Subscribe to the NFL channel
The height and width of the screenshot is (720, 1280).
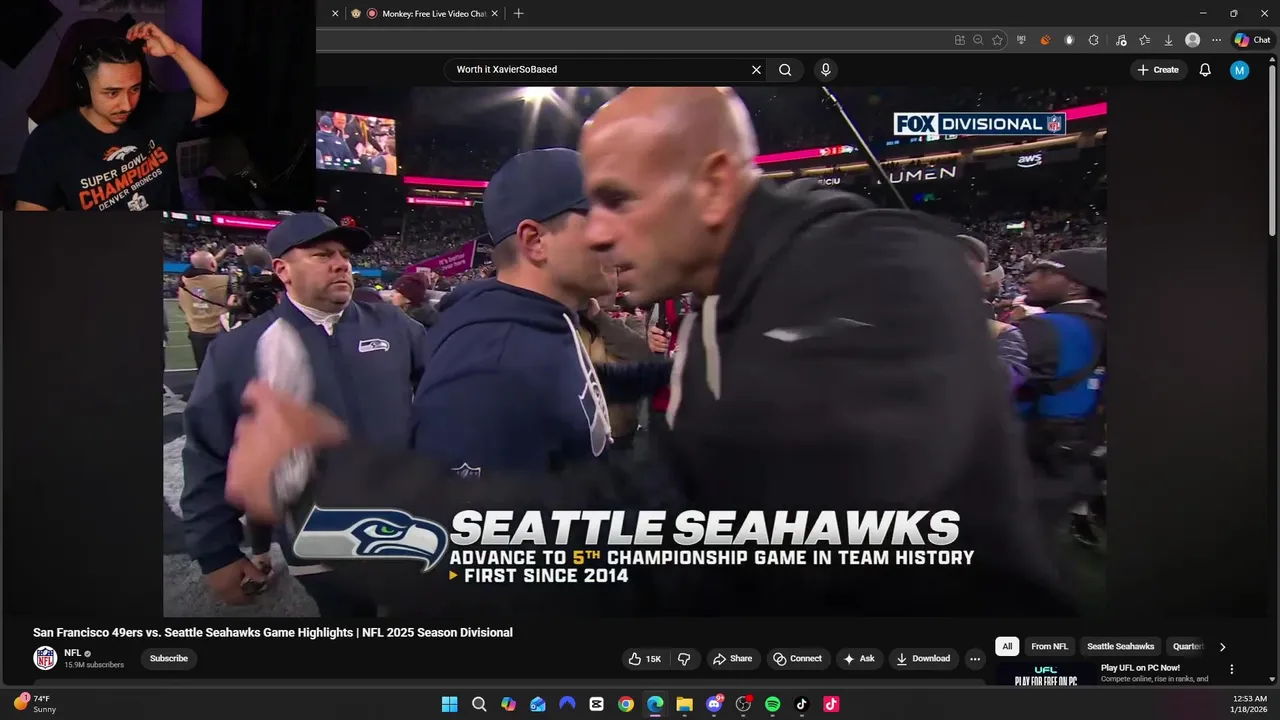tap(169, 659)
